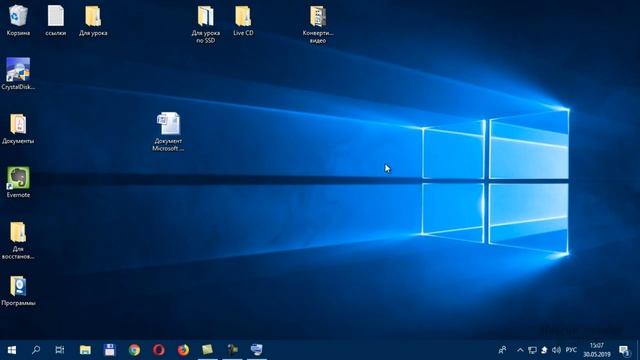Open File Explorer from taskbar
The height and width of the screenshot is (360, 640).
tap(85, 350)
